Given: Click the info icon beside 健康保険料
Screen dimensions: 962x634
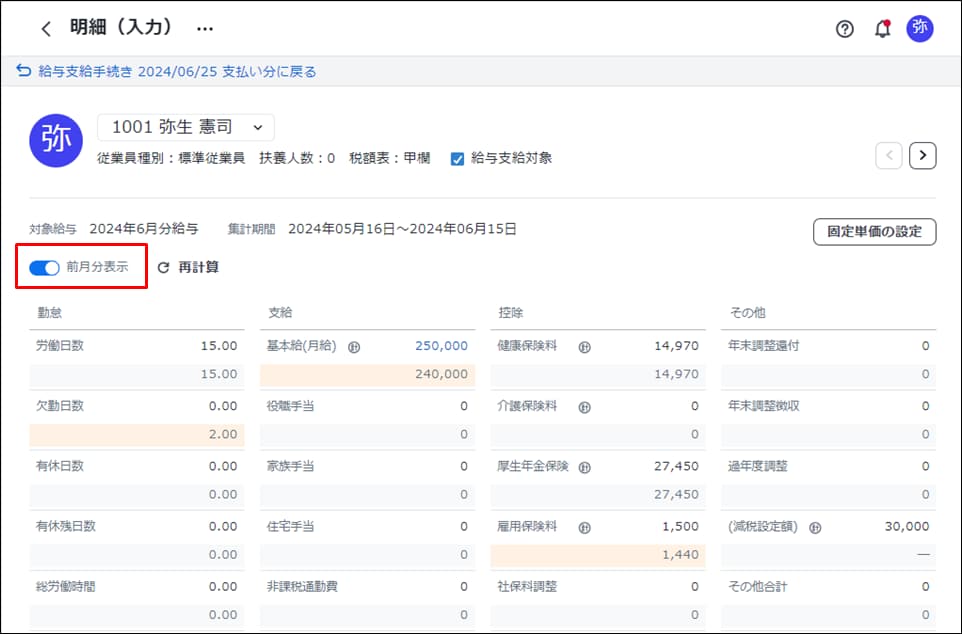Looking at the screenshot, I should pyautogui.click(x=585, y=347).
